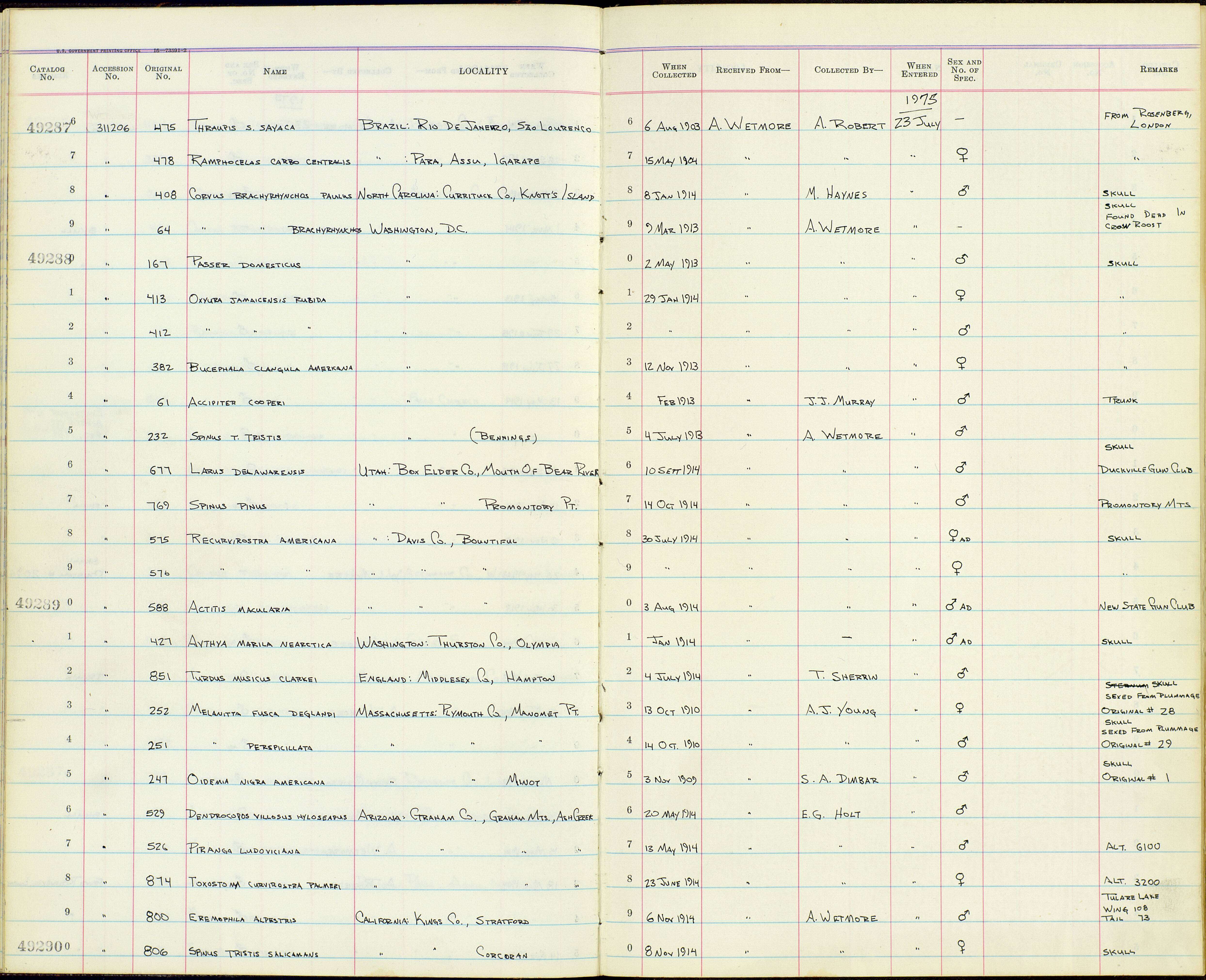Click remark 'Duckville Gun Club'
This screenshot has height=980, width=1206.
[x=1146, y=470]
